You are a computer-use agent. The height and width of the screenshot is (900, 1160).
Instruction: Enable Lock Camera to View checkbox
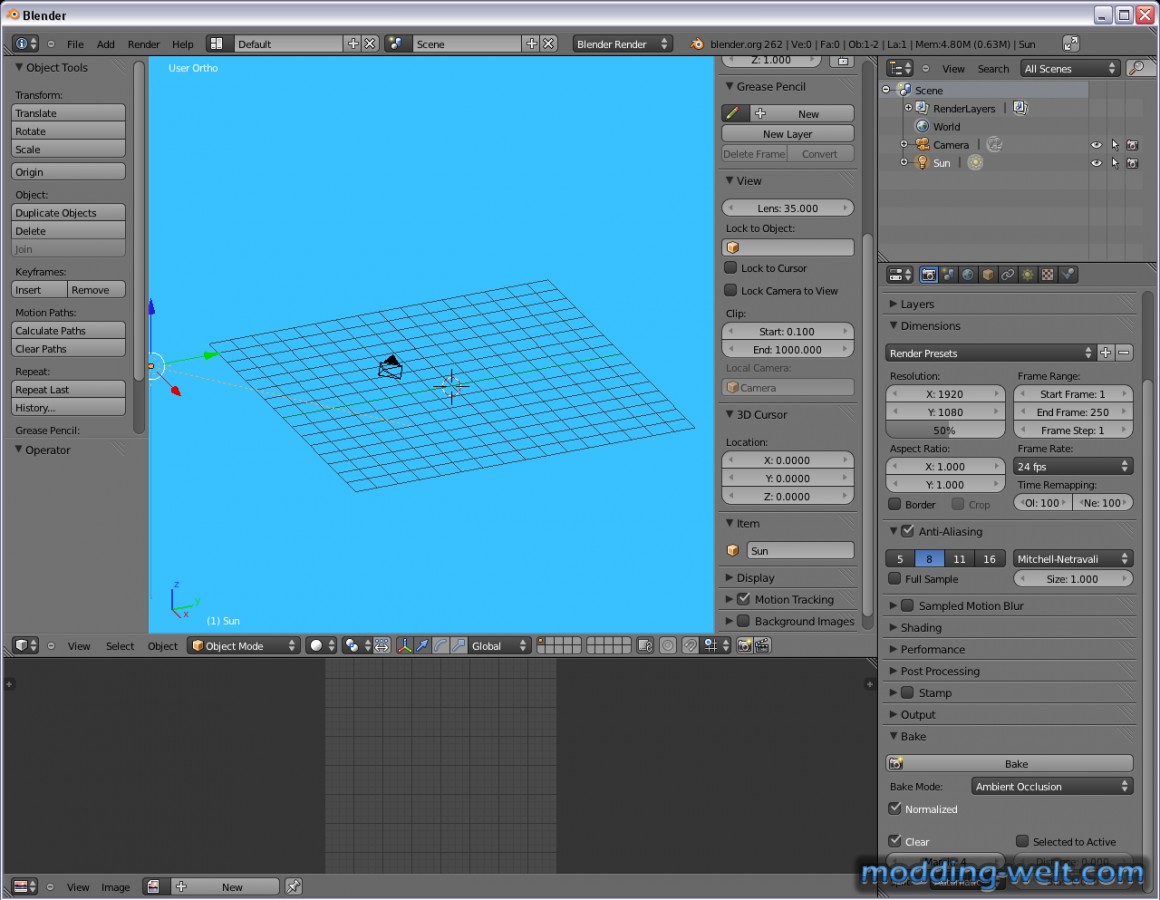[x=731, y=290]
